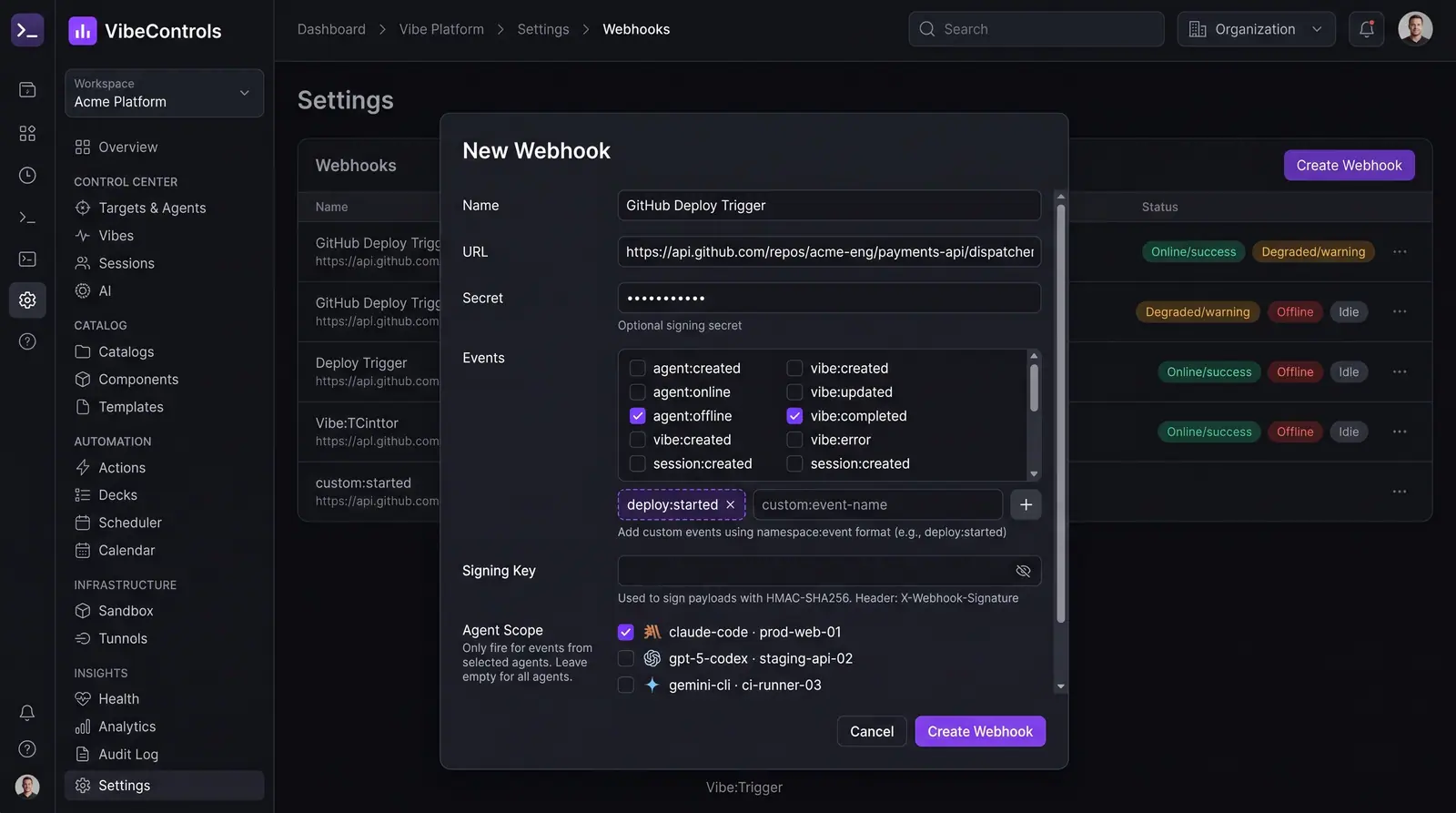This screenshot has width=1456, height=813.
Task: Open the console panel icon in left rail
Action: tap(27, 259)
